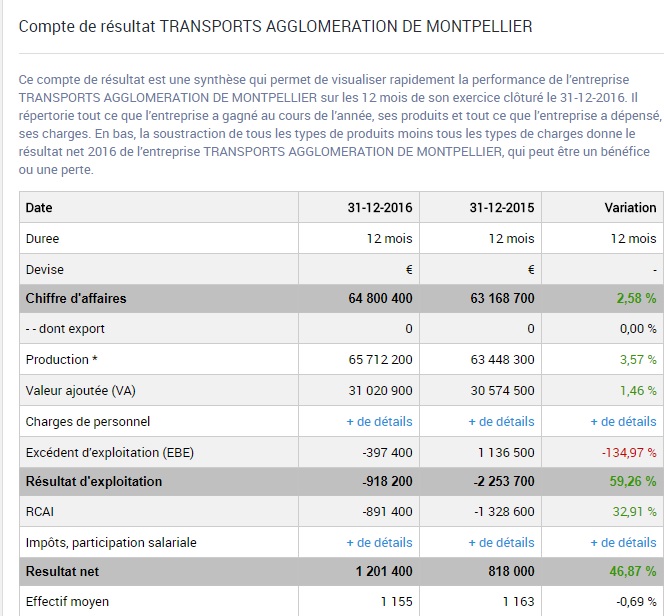664x616 pixels.
Task: Open Charges de personnel details under Variation
Action: pos(623,421)
